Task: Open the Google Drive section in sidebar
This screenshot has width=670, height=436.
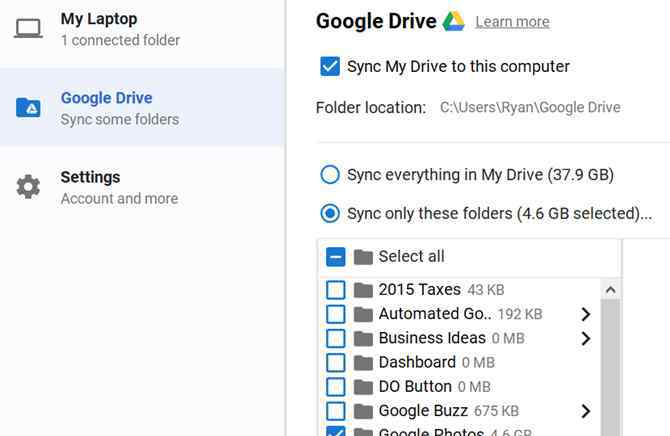Action: (142, 107)
